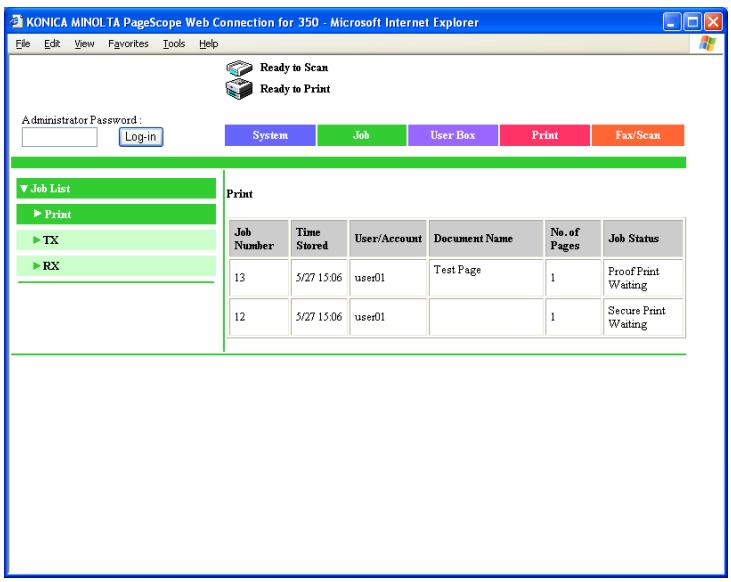Click the Test Page document name
This screenshot has width=731, height=582.
tap(457, 270)
